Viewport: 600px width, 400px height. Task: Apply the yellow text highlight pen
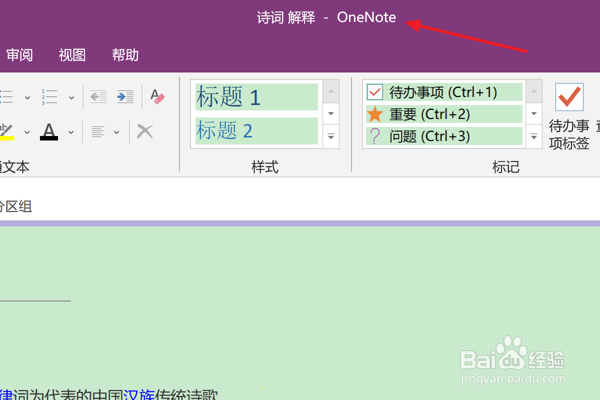coord(7,132)
